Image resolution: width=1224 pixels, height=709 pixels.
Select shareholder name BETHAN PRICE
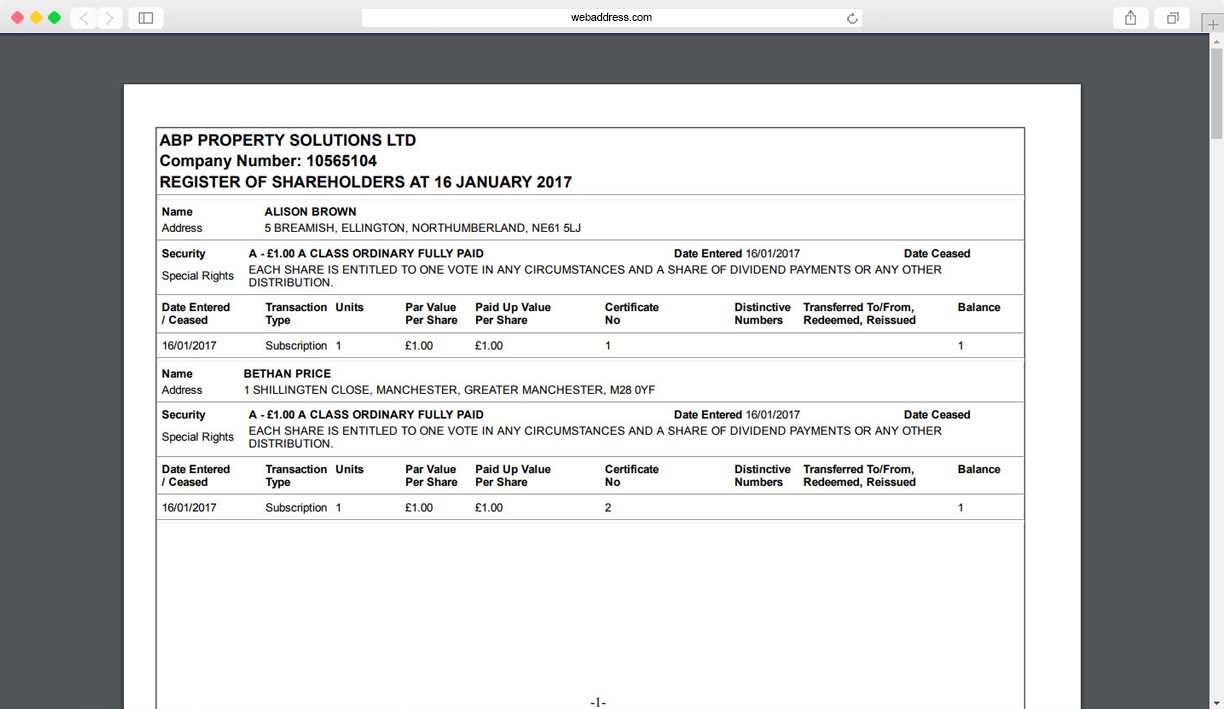[287, 374]
